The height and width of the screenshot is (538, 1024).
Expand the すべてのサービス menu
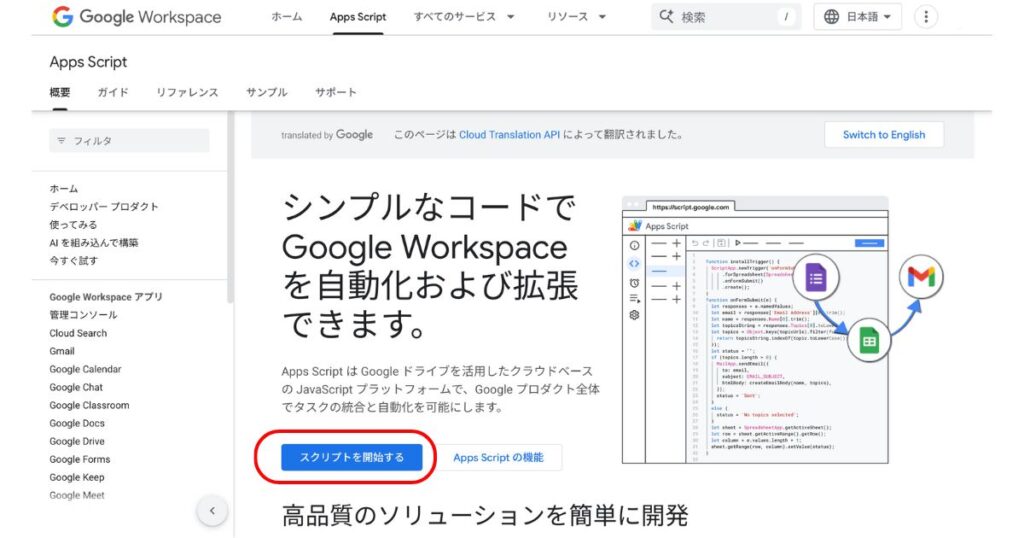(464, 17)
